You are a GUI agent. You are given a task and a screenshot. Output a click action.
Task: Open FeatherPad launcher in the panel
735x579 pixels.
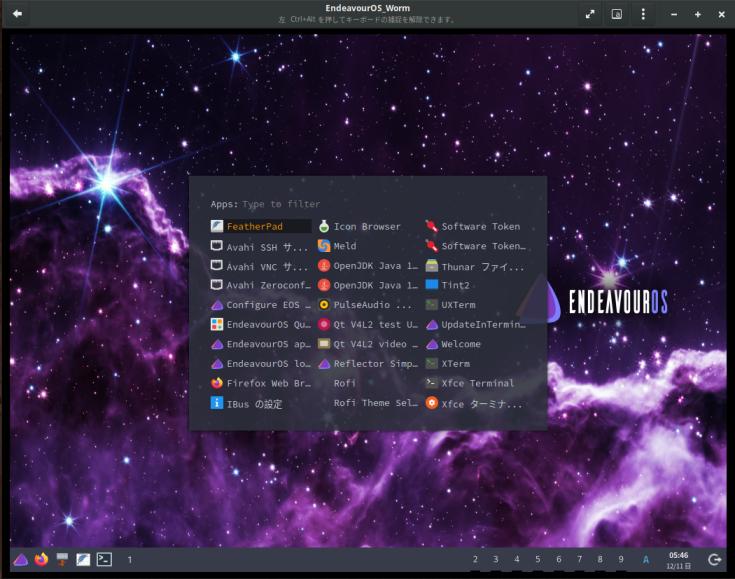coord(83,559)
